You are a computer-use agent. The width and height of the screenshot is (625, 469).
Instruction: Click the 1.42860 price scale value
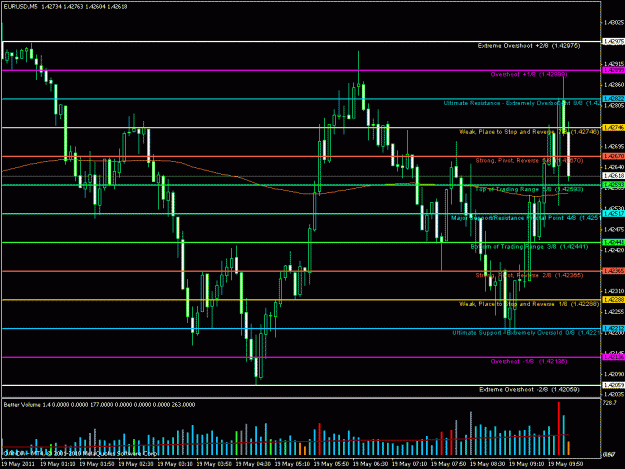tap(614, 85)
